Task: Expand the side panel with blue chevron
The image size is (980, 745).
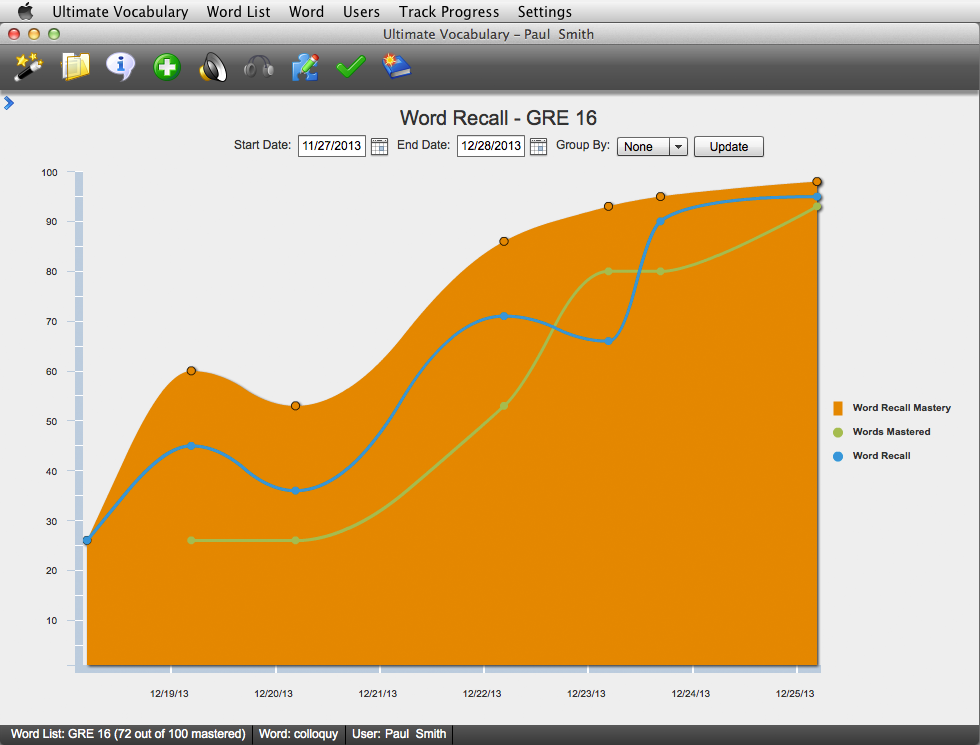Action: [9, 102]
